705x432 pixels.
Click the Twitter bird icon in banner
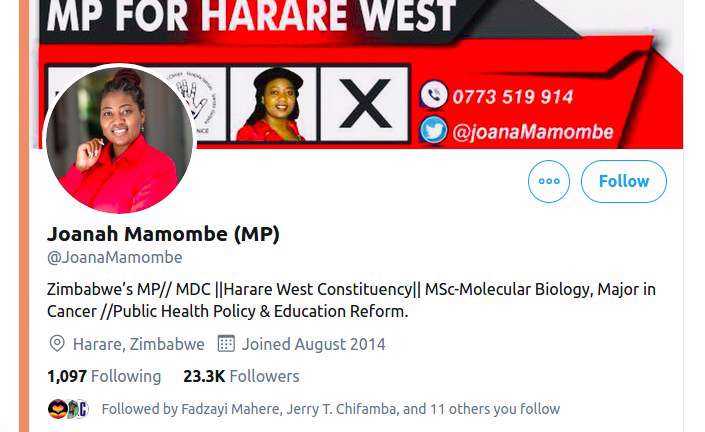point(433,130)
